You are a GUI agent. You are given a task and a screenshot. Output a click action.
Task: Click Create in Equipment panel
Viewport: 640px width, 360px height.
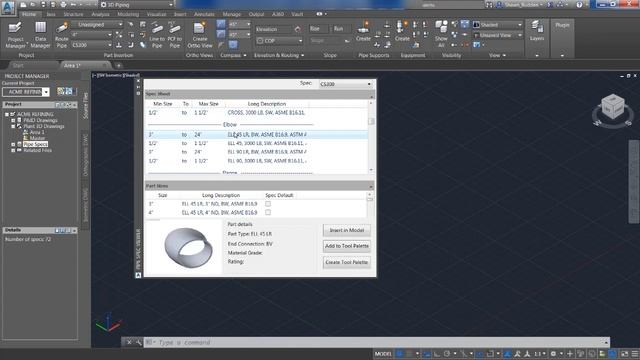(402, 32)
